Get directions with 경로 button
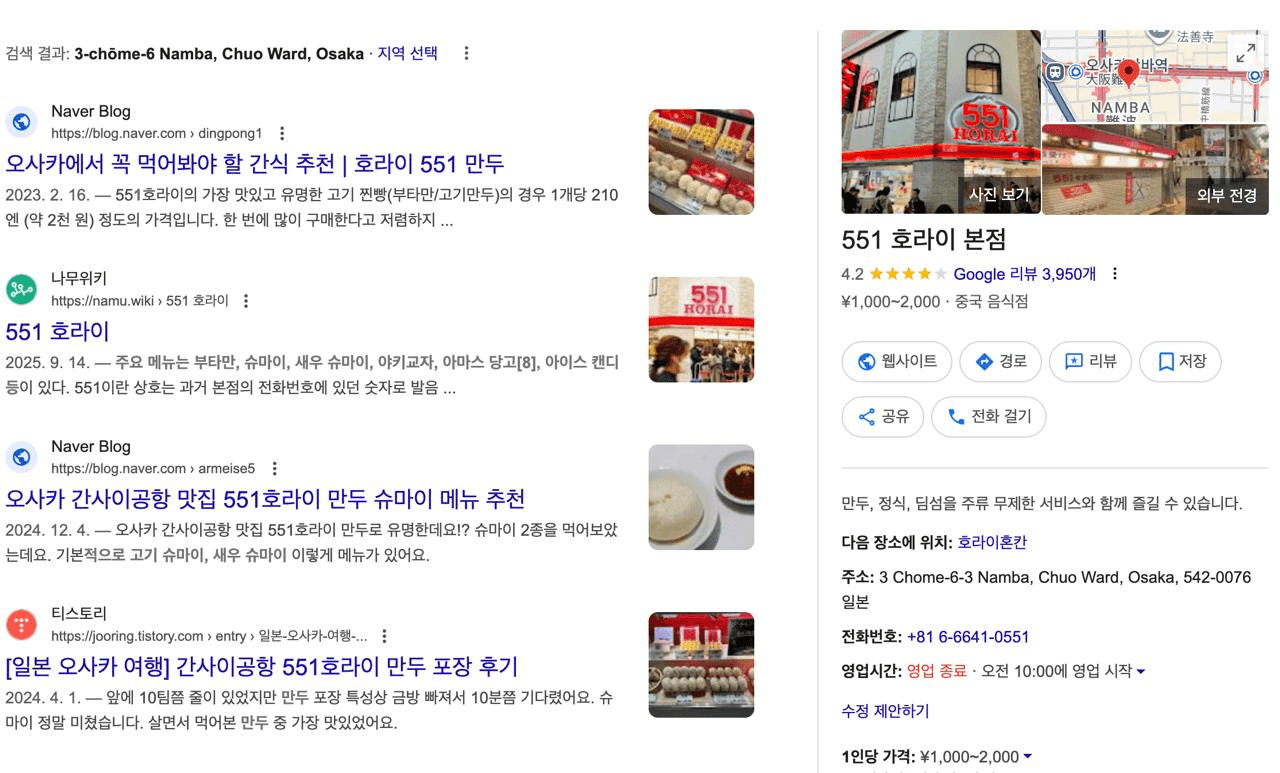The width and height of the screenshot is (1280, 773). coord(1000,361)
